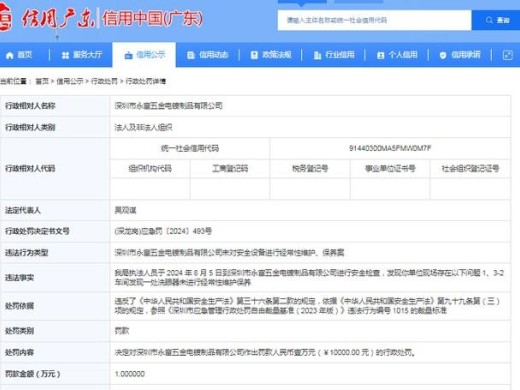Open the 行业信用 navigation item

pos(334,55)
